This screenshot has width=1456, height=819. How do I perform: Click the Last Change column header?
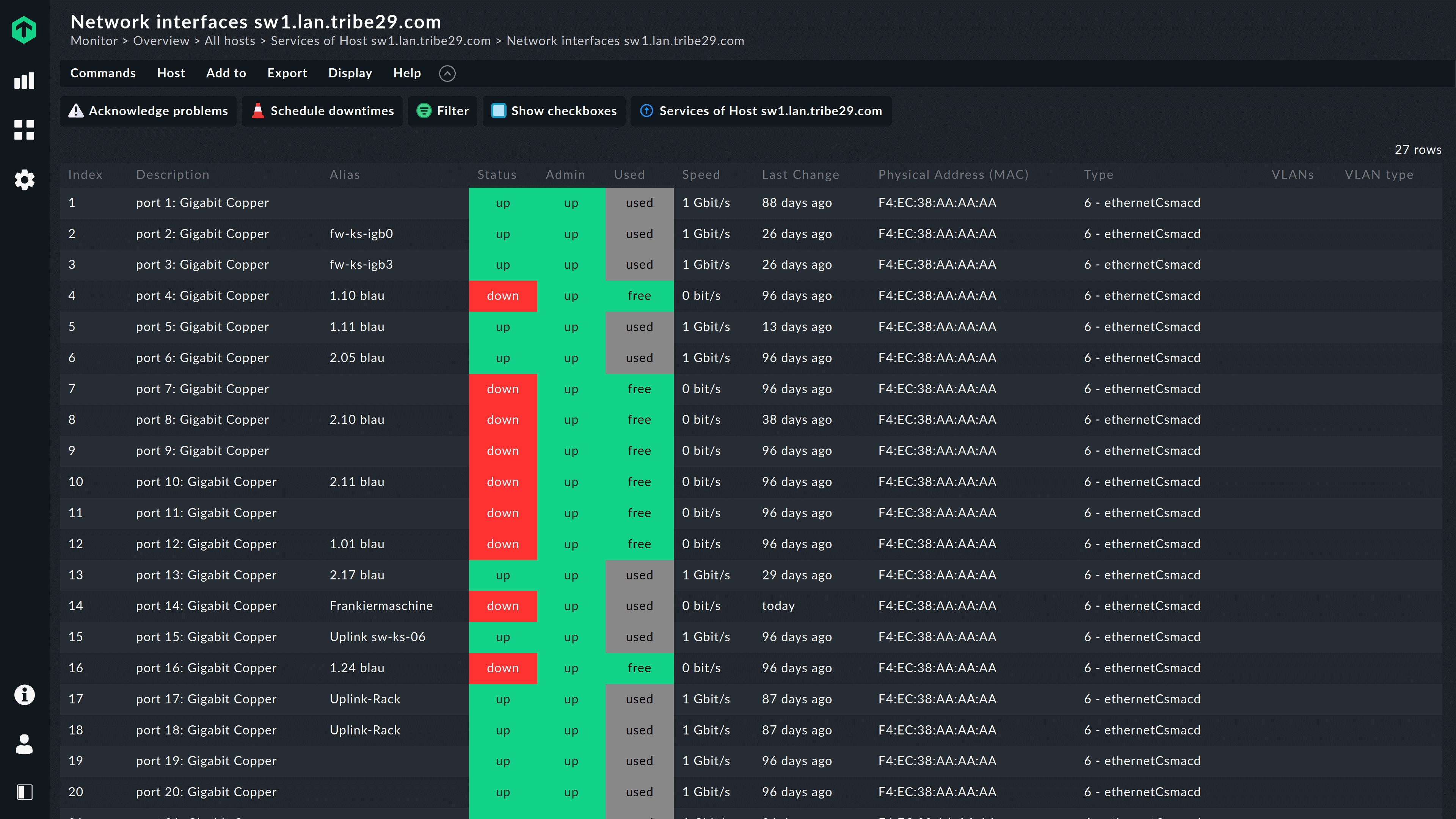click(x=800, y=174)
